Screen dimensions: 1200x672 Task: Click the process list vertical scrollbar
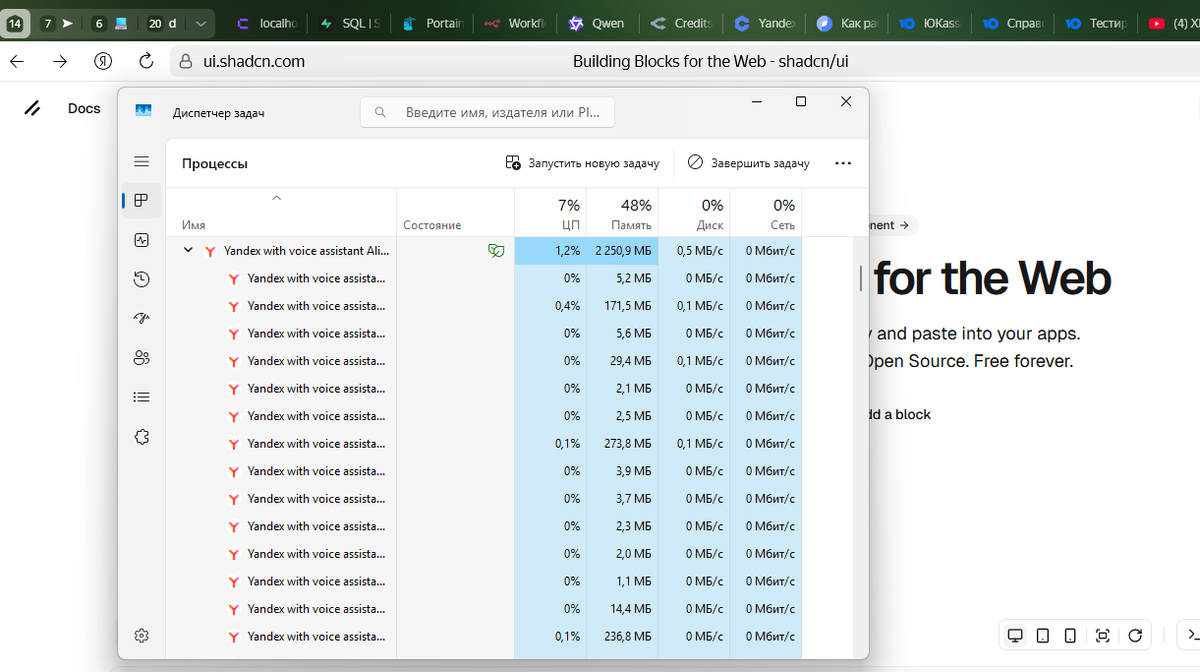click(862, 278)
